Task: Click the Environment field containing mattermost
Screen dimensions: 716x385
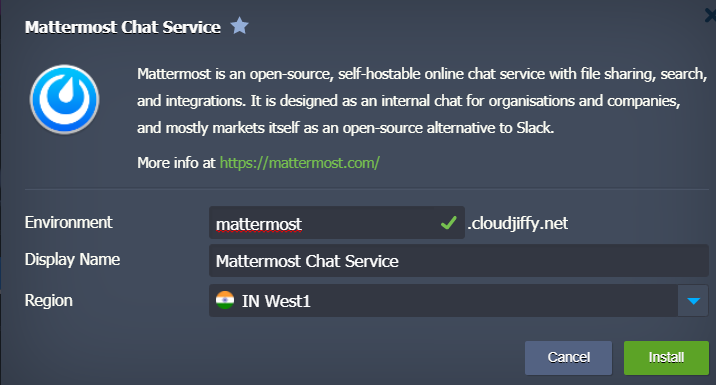Action: [x=337, y=223]
